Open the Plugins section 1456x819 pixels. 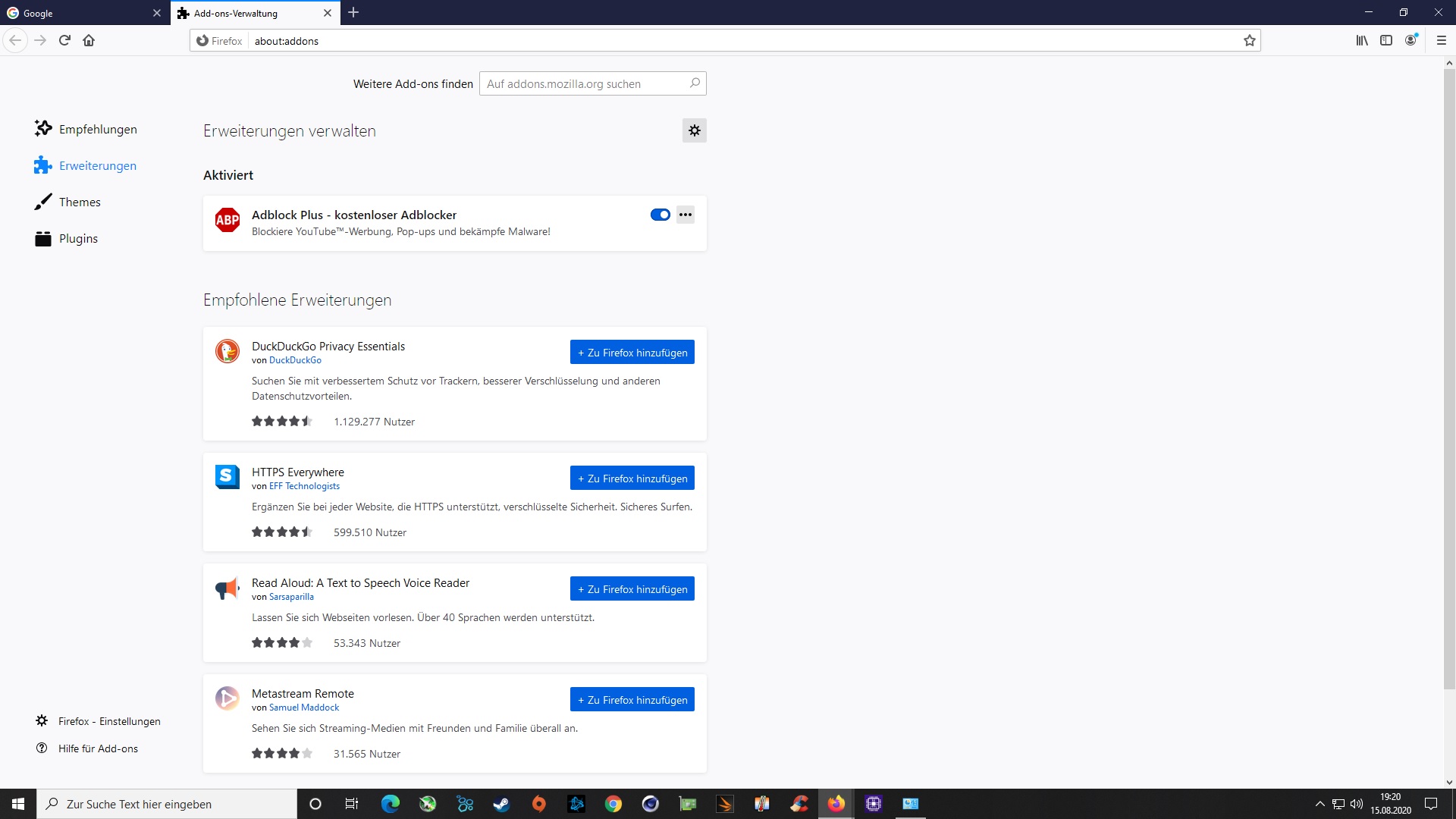pos(78,239)
